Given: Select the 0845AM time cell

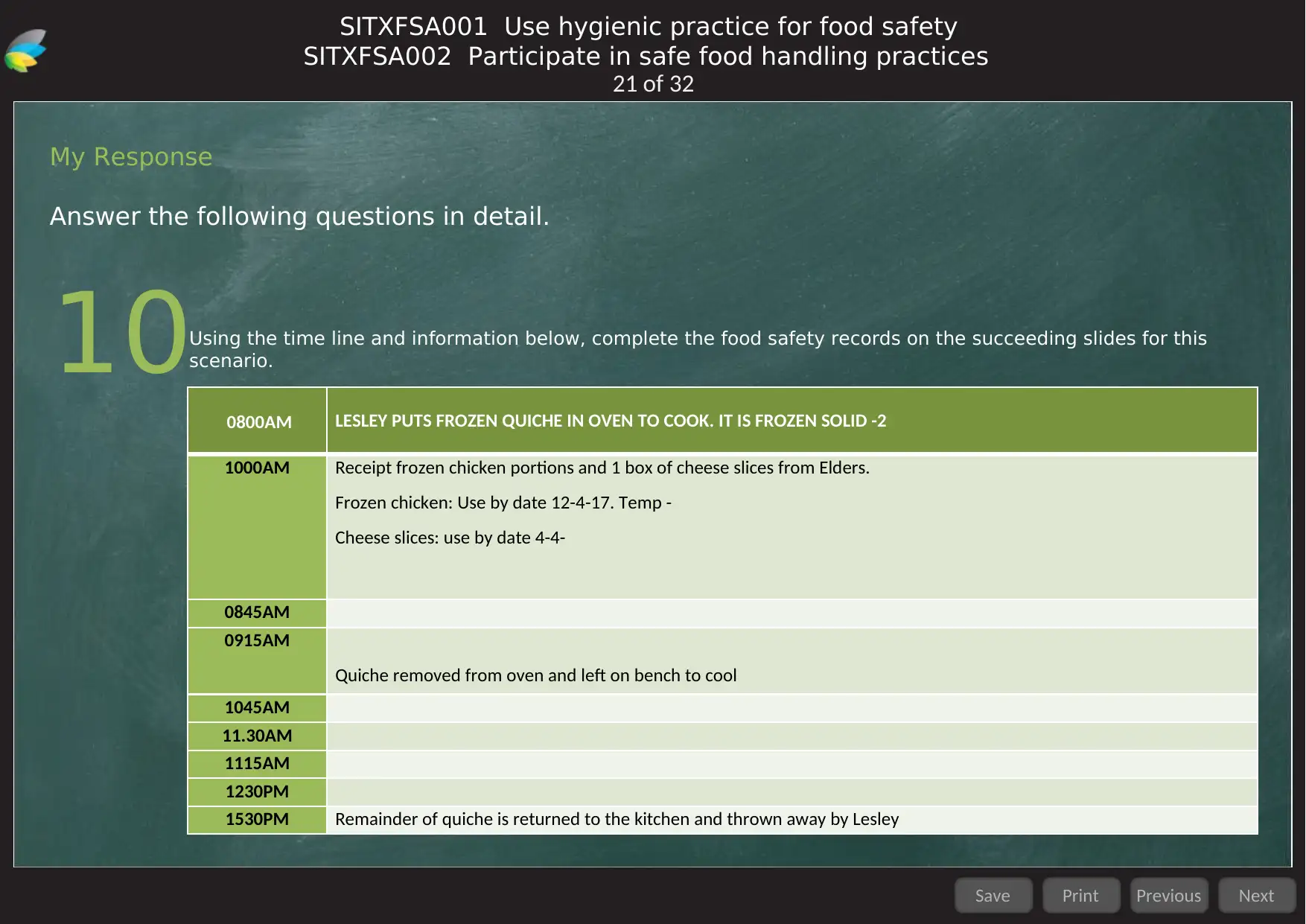Looking at the screenshot, I should (258, 613).
